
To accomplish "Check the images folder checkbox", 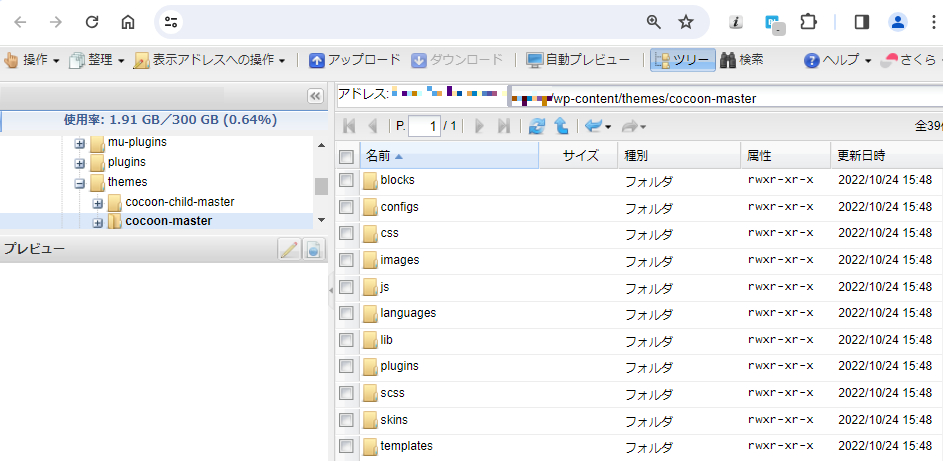I will tap(346, 260).
